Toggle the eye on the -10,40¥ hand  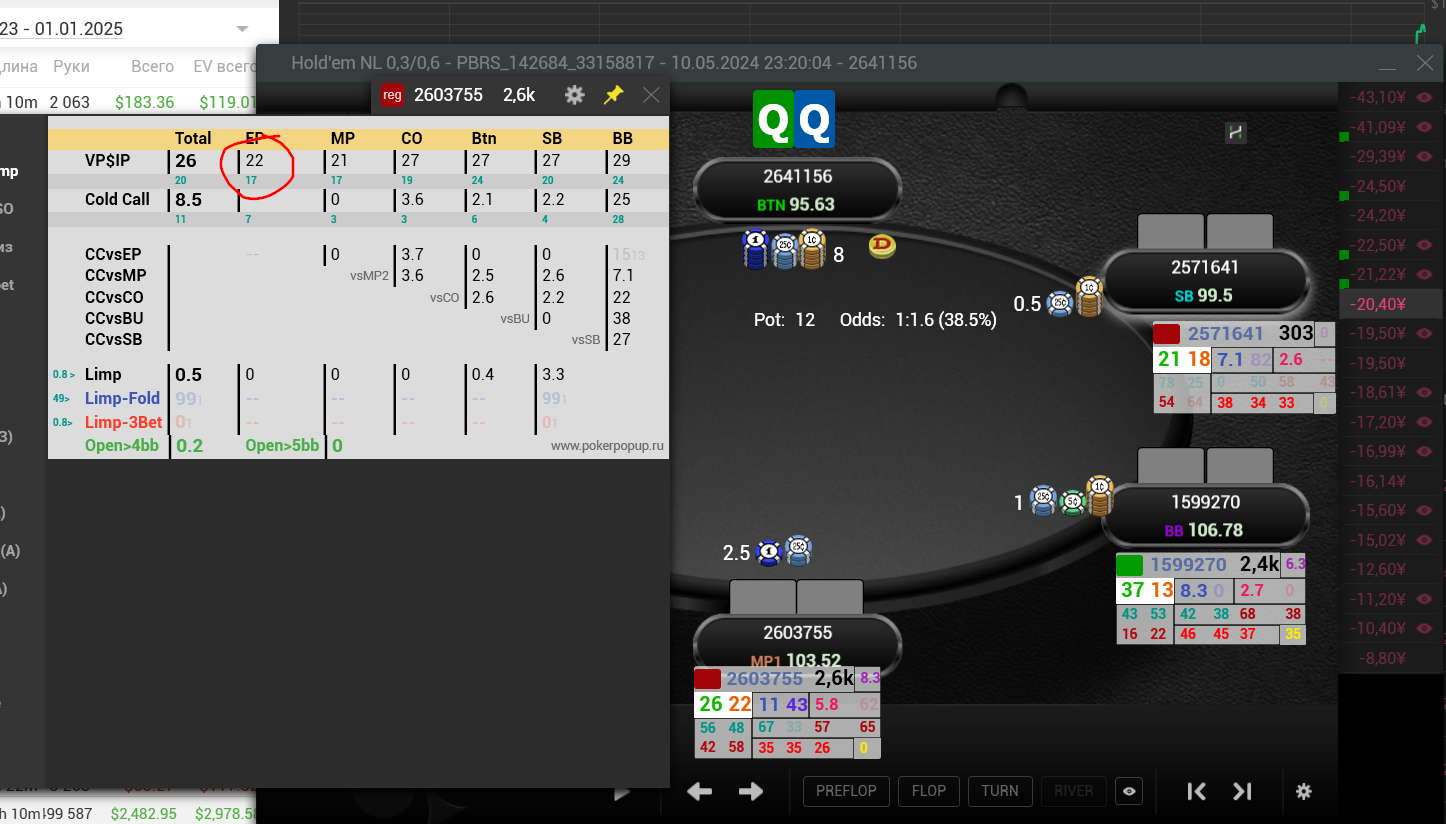point(1425,628)
